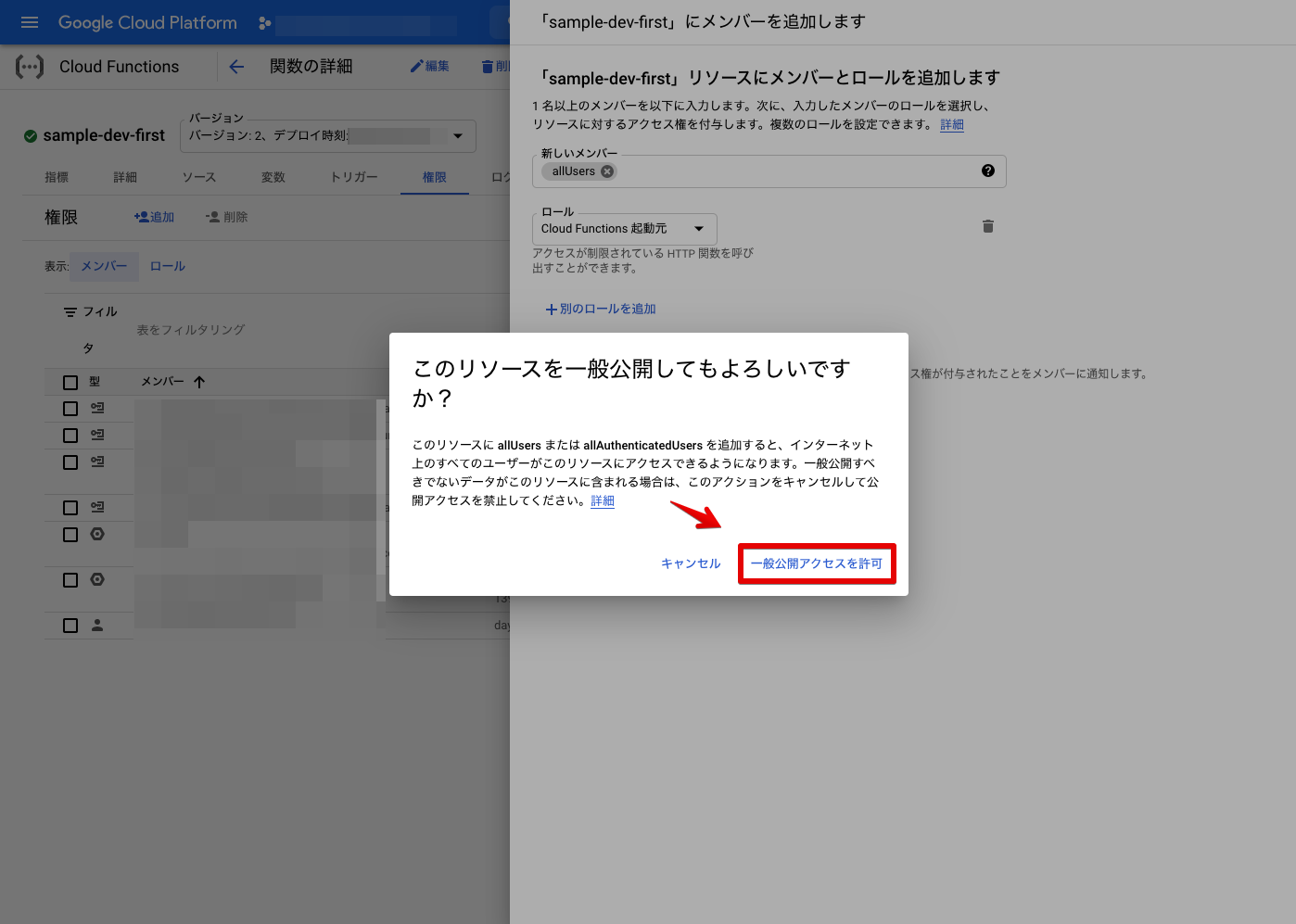
Task: Click the sample-dev-first function name
Action: coord(104,135)
